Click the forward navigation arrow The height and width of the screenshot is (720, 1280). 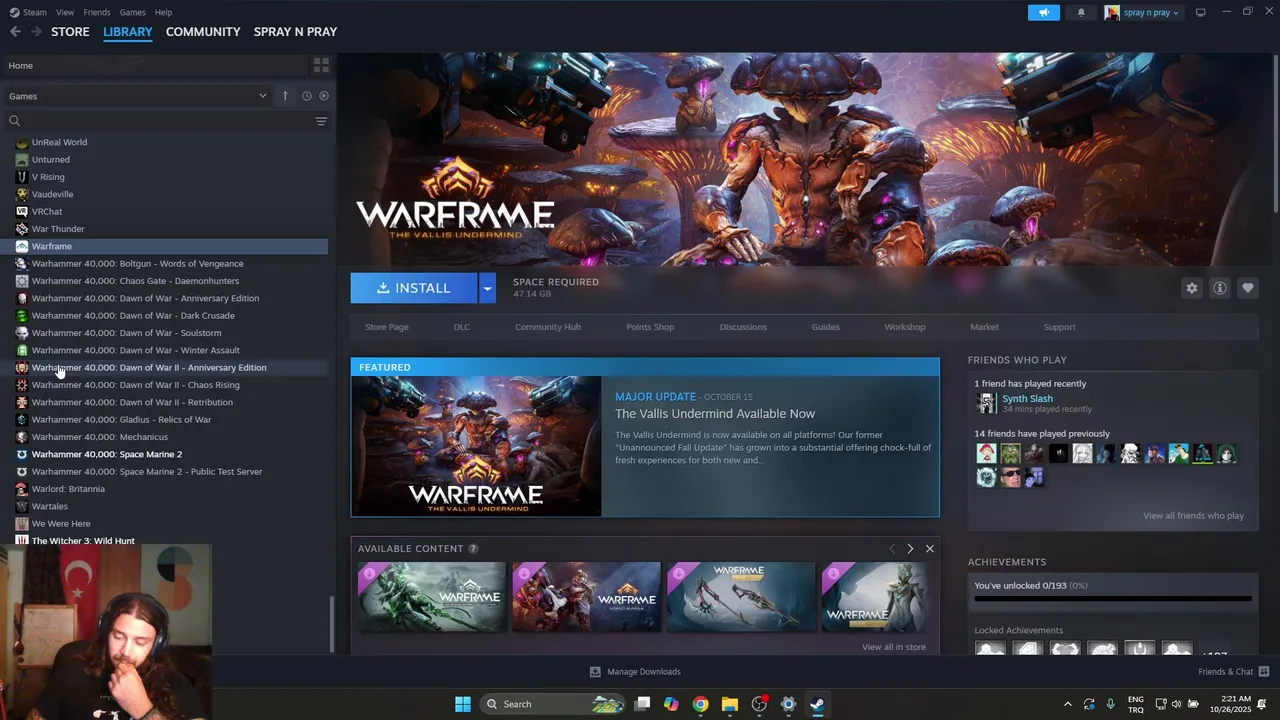pyautogui.click(x=36, y=32)
